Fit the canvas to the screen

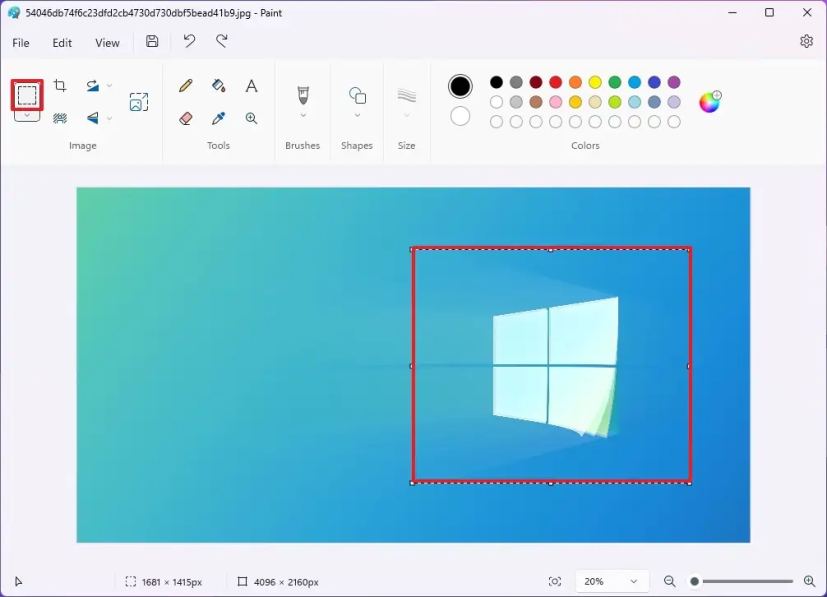[555, 581]
